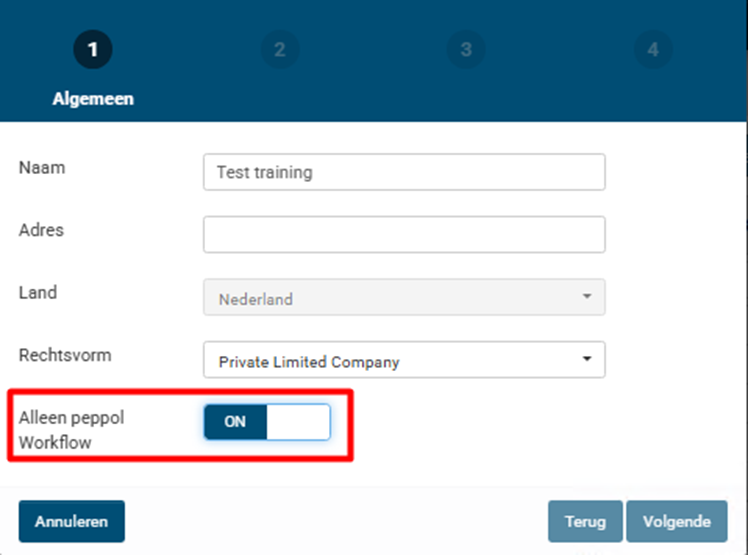The height and width of the screenshot is (555, 748).
Task: Click Terug to go back
Action: coord(585,521)
